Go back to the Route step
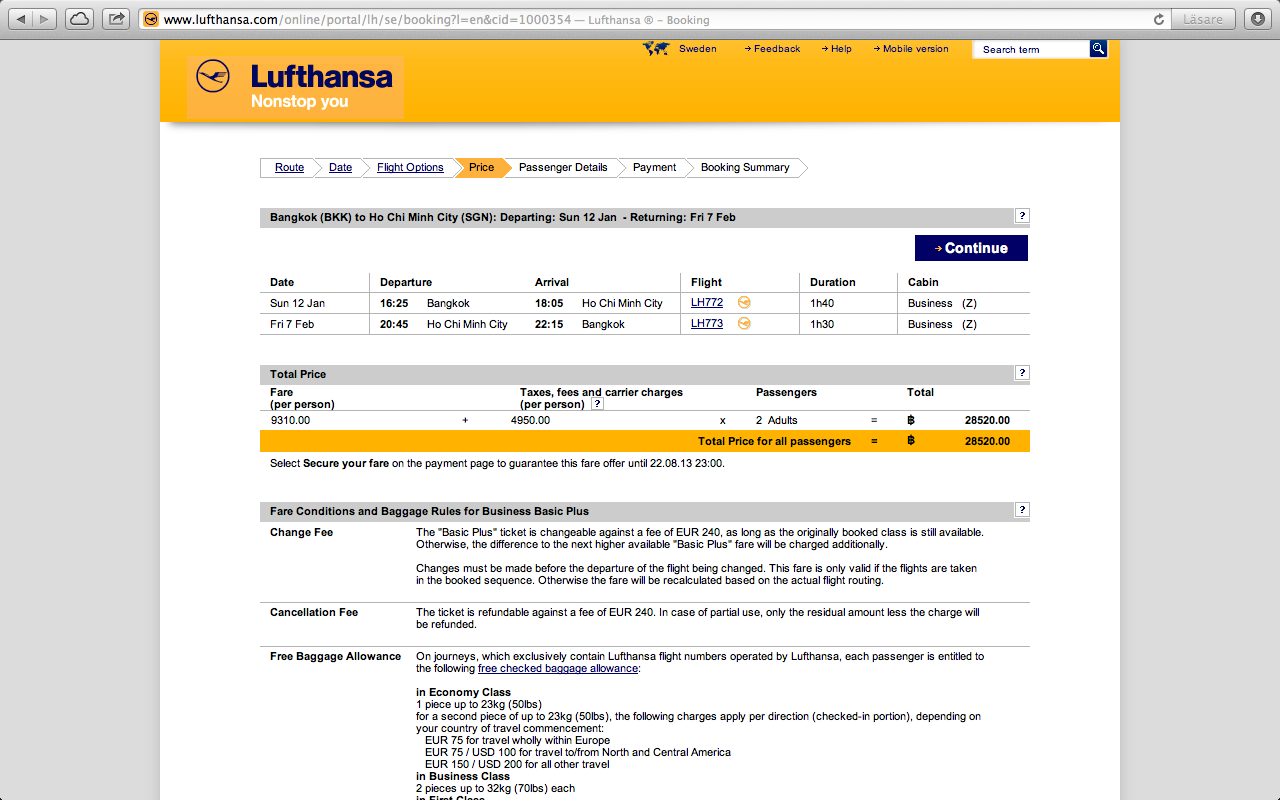Viewport: 1280px width, 800px height. [x=289, y=168]
